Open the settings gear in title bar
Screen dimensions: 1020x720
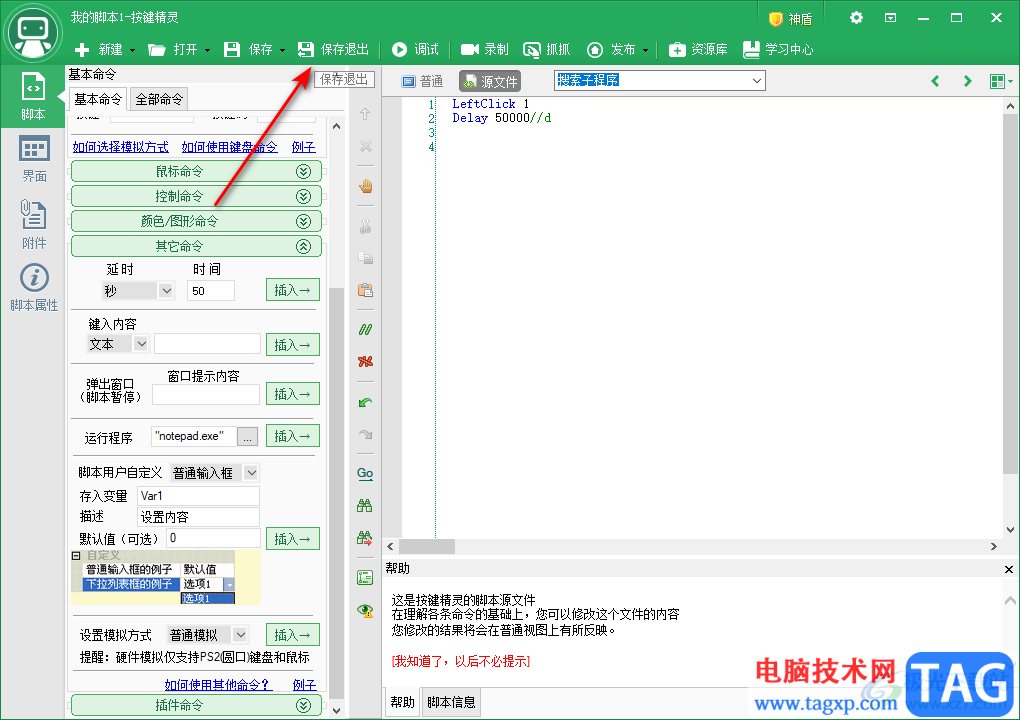pos(856,18)
